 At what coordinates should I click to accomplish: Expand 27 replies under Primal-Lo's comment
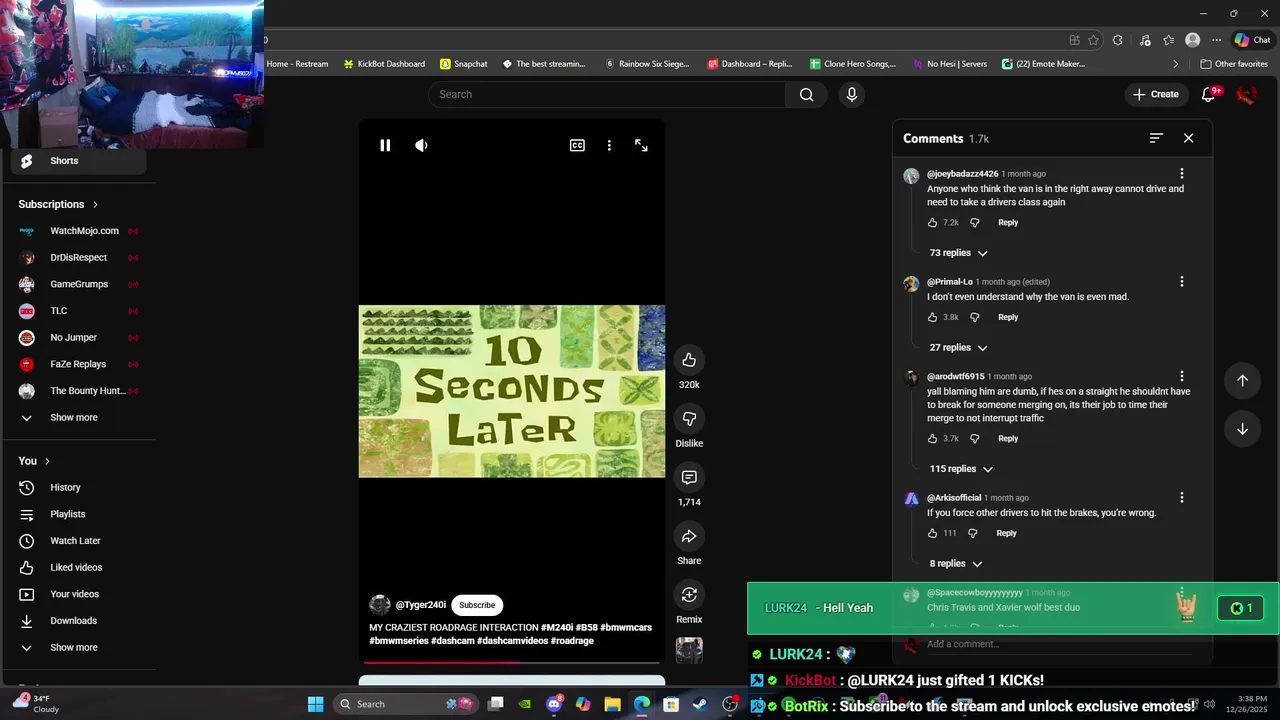pyautogui.click(x=958, y=348)
